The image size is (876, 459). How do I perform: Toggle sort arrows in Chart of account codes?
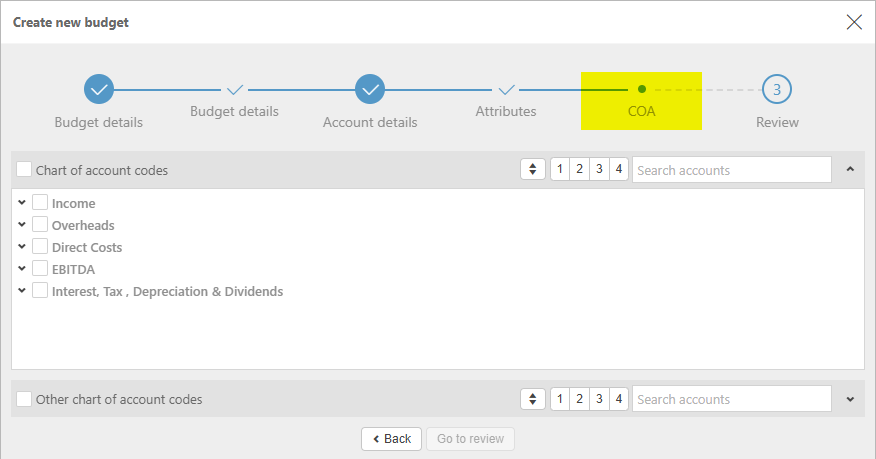click(533, 170)
